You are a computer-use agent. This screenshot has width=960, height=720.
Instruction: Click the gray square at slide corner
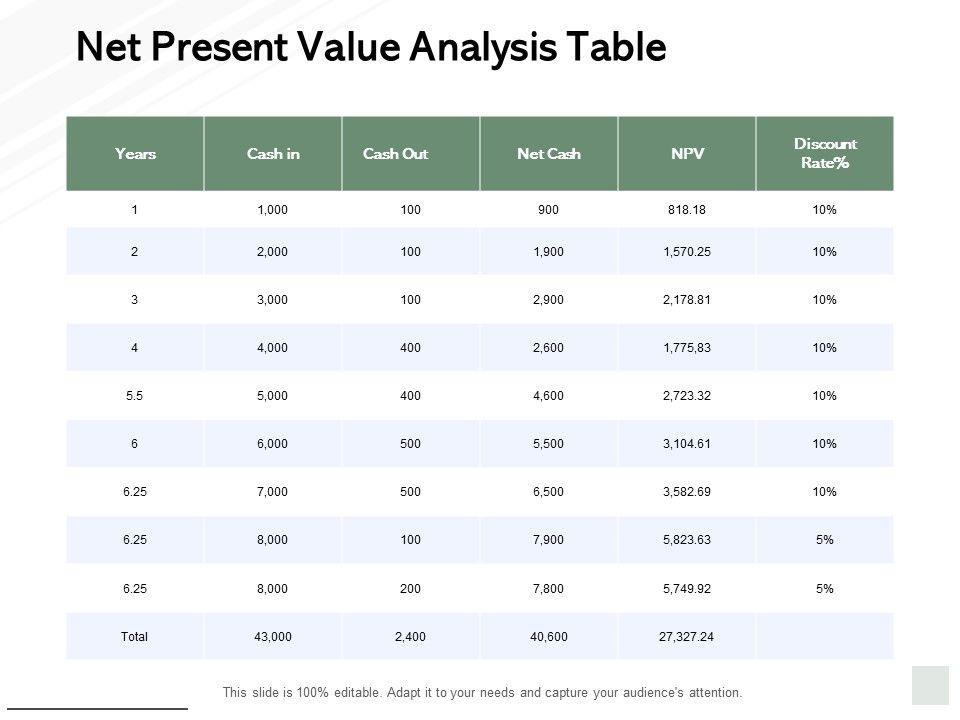(x=930, y=685)
